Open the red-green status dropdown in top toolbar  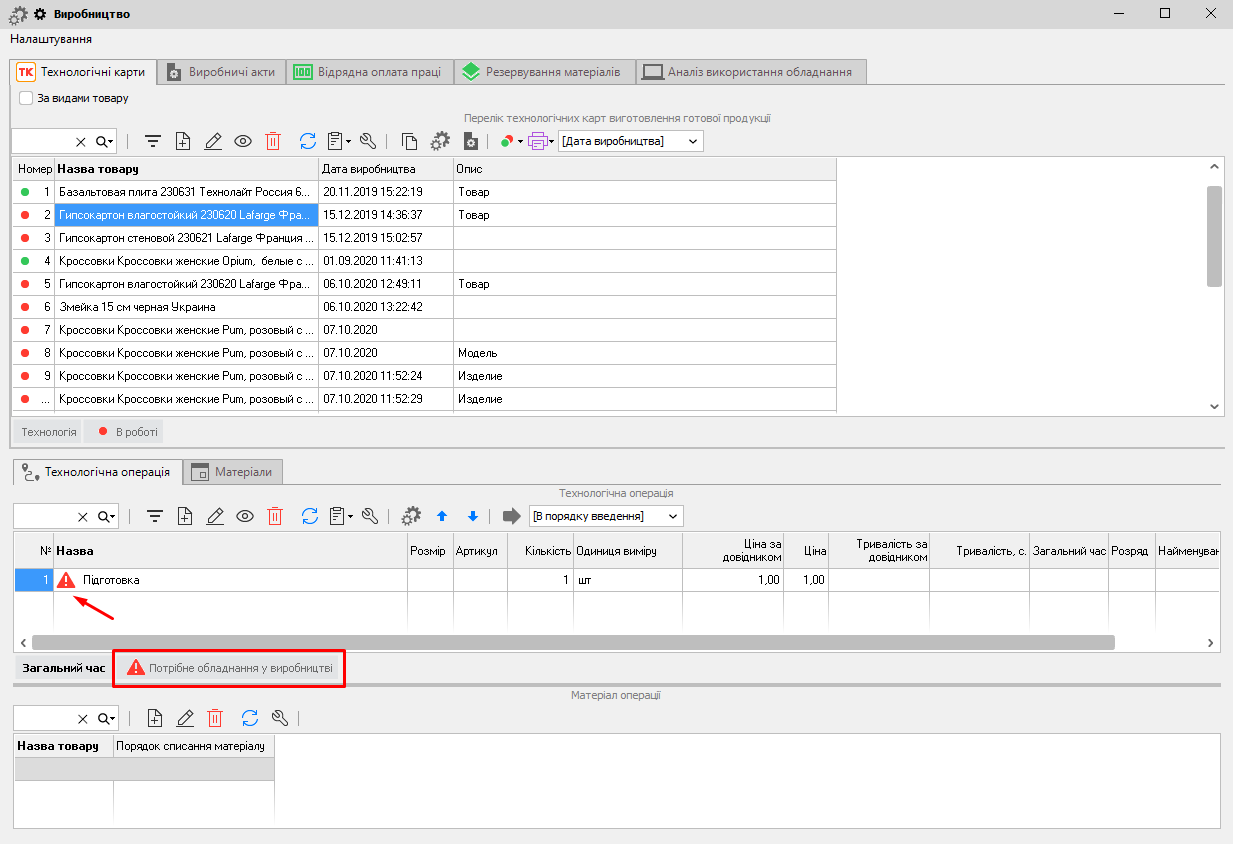coord(511,142)
